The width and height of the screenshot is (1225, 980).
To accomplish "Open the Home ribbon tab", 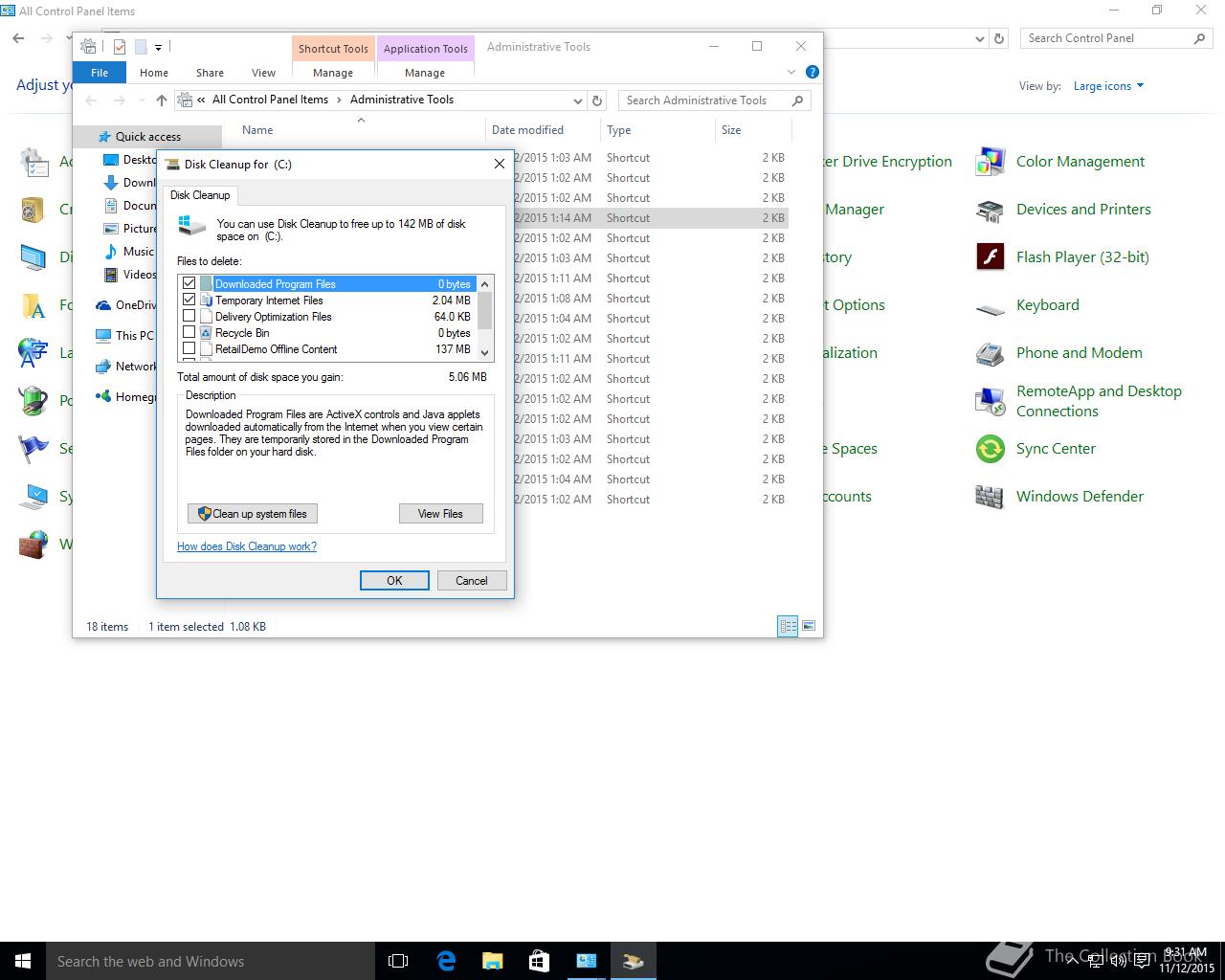I will [x=154, y=73].
